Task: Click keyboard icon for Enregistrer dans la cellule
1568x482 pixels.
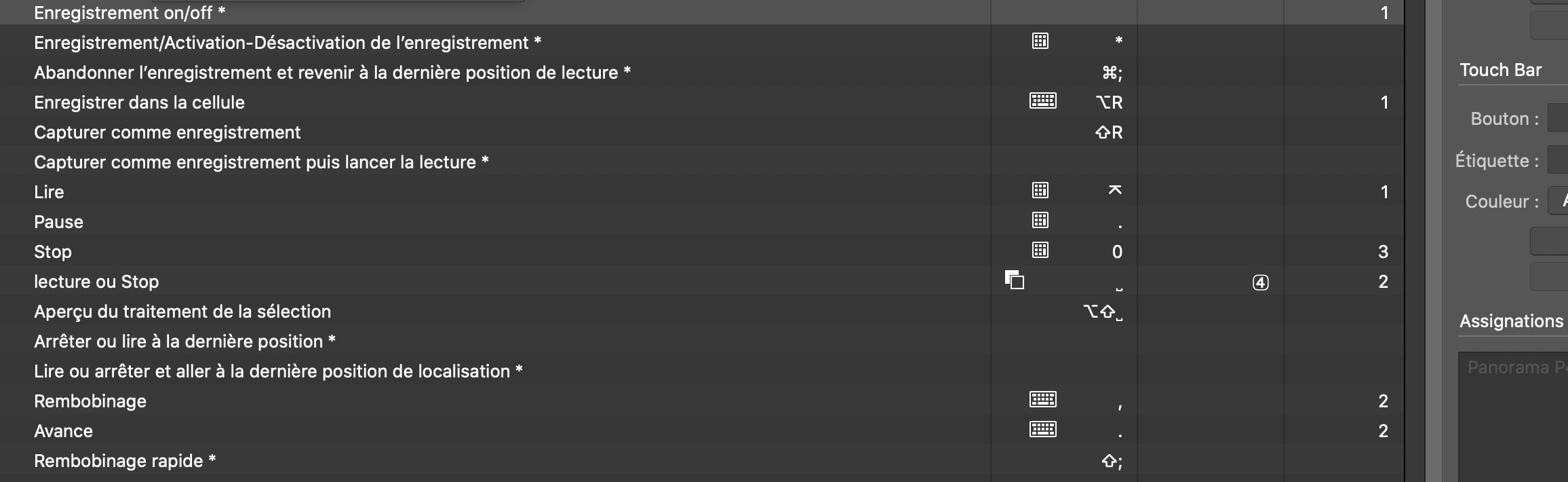Action: 1042,102
